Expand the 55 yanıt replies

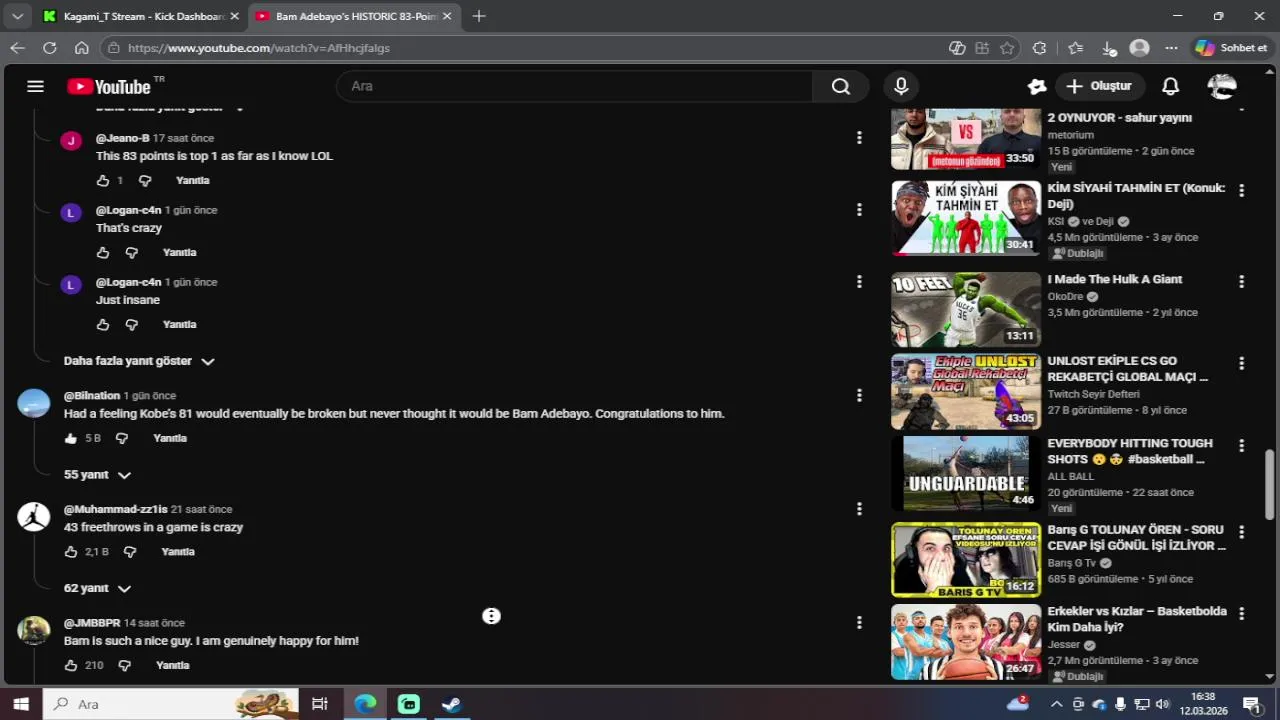pyautogui.click(x=97, y=475)
